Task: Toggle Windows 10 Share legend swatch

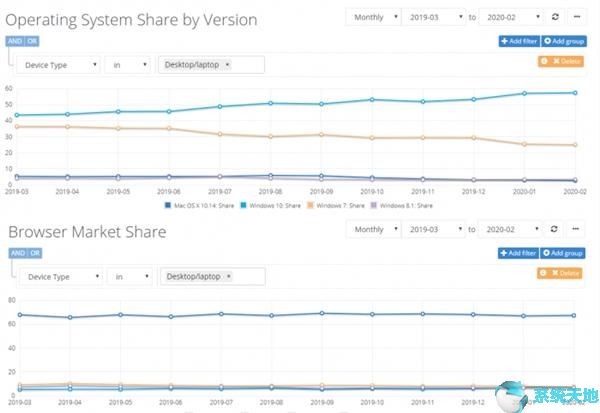Action: [243, 205]
